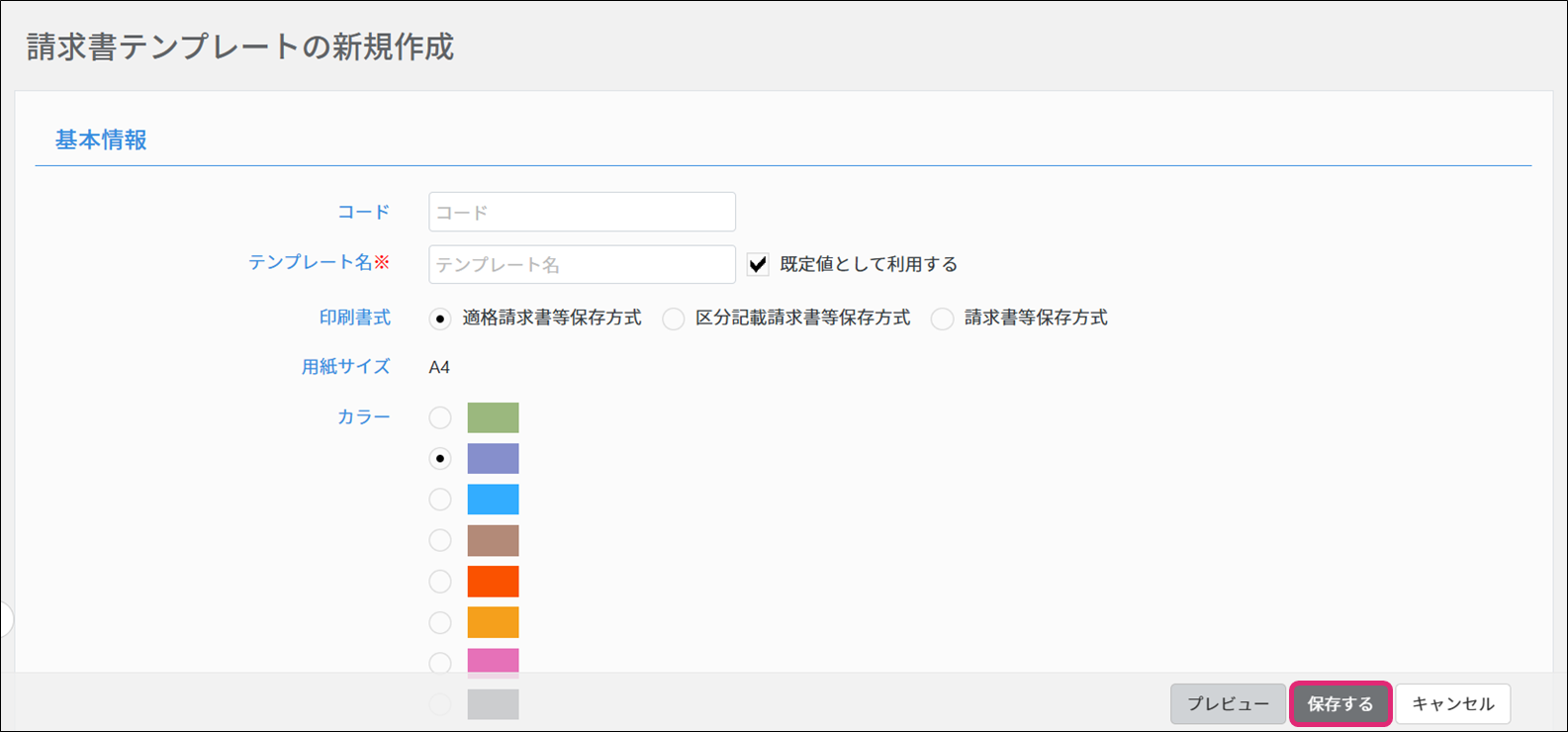The image size is (1568, 732).
Task: Pick the brown color swatch
Action: [x=493, y=540]
